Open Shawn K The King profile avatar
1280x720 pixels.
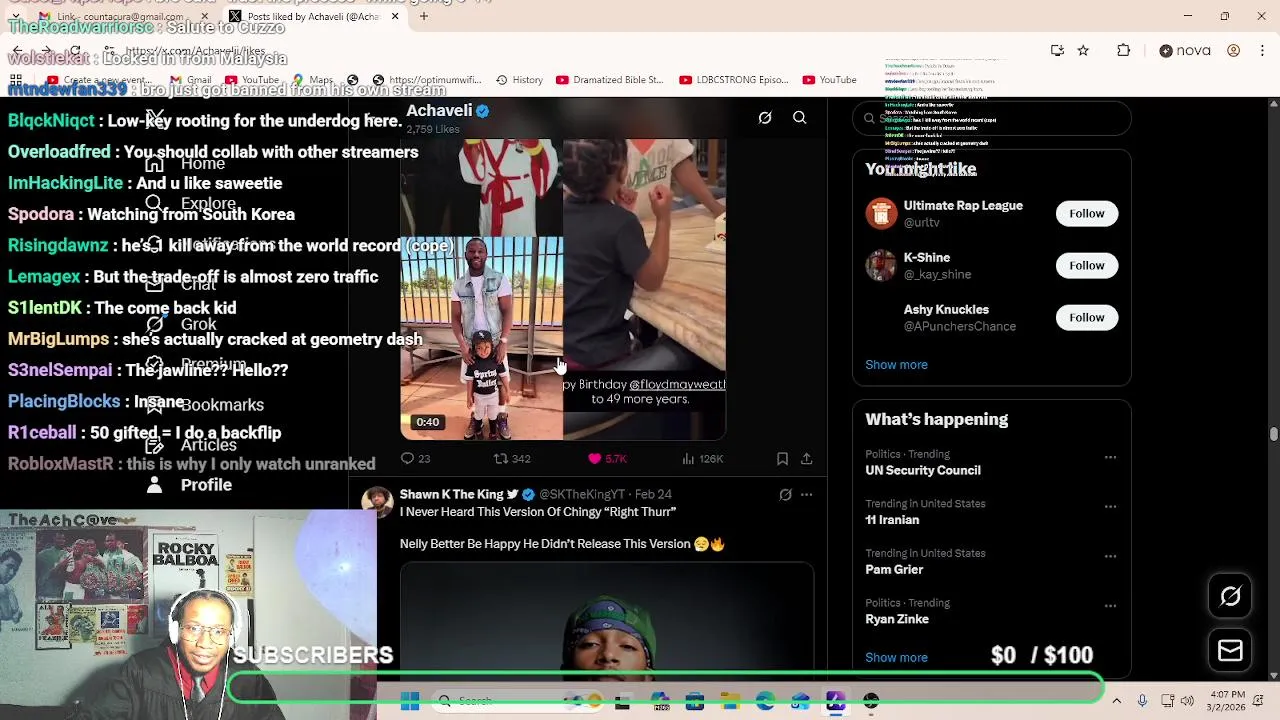pos(377,503)
